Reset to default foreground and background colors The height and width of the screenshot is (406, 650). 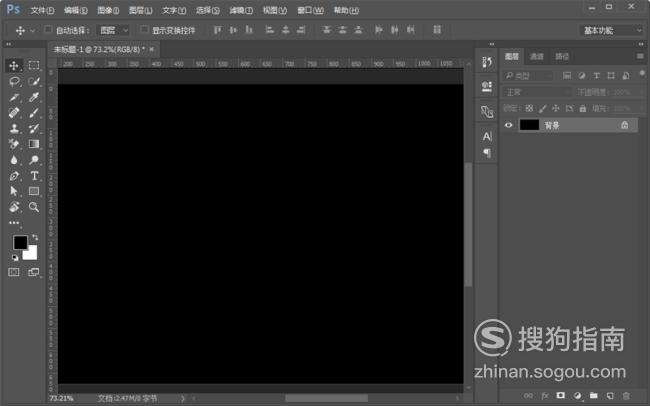[15, 258]
